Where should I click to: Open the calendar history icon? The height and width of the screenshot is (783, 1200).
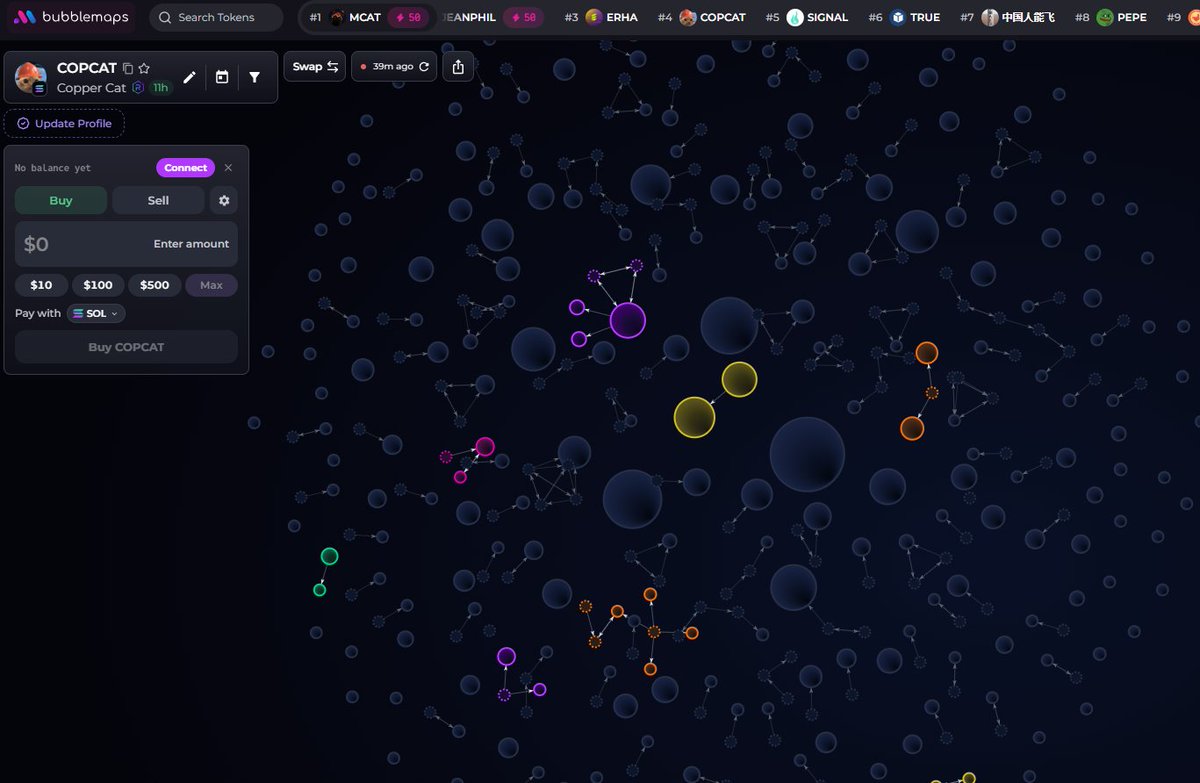click(x=222, y=77)
